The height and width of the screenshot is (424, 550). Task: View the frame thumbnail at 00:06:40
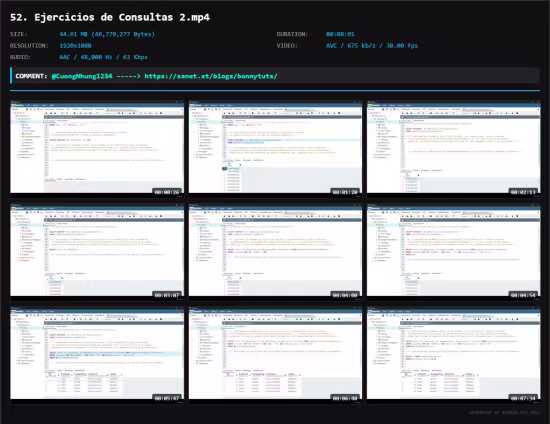click(x=275, y=355)
